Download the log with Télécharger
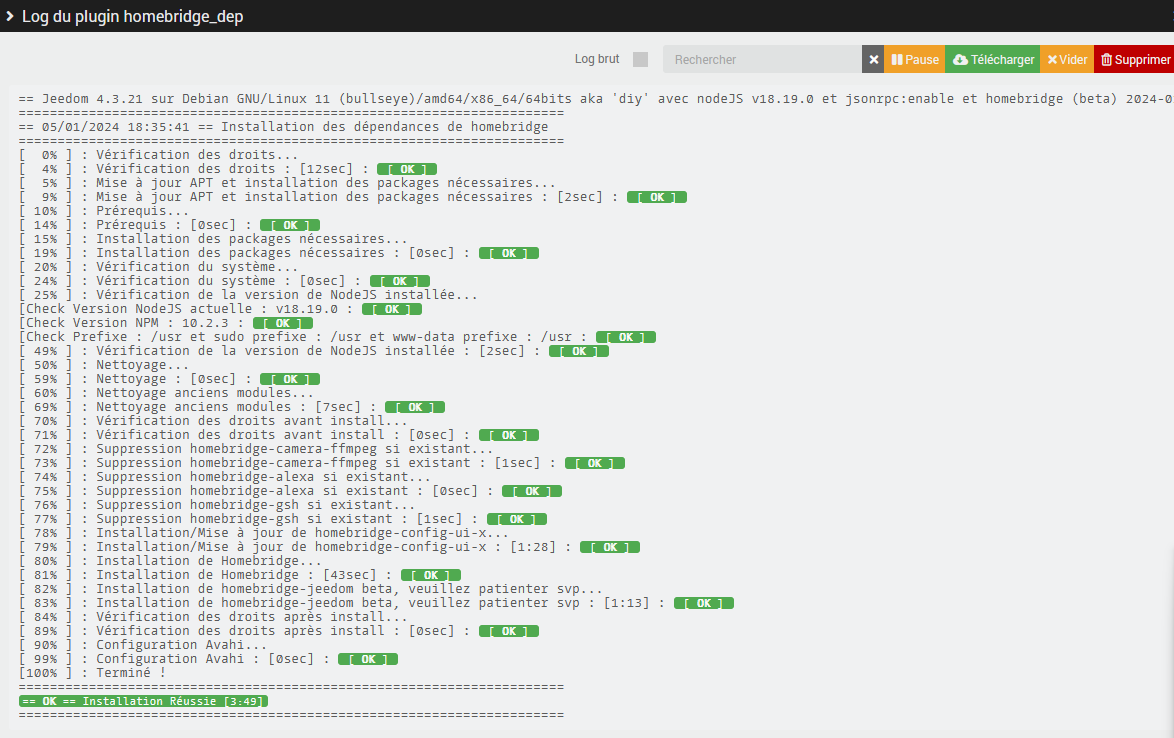 992,59
